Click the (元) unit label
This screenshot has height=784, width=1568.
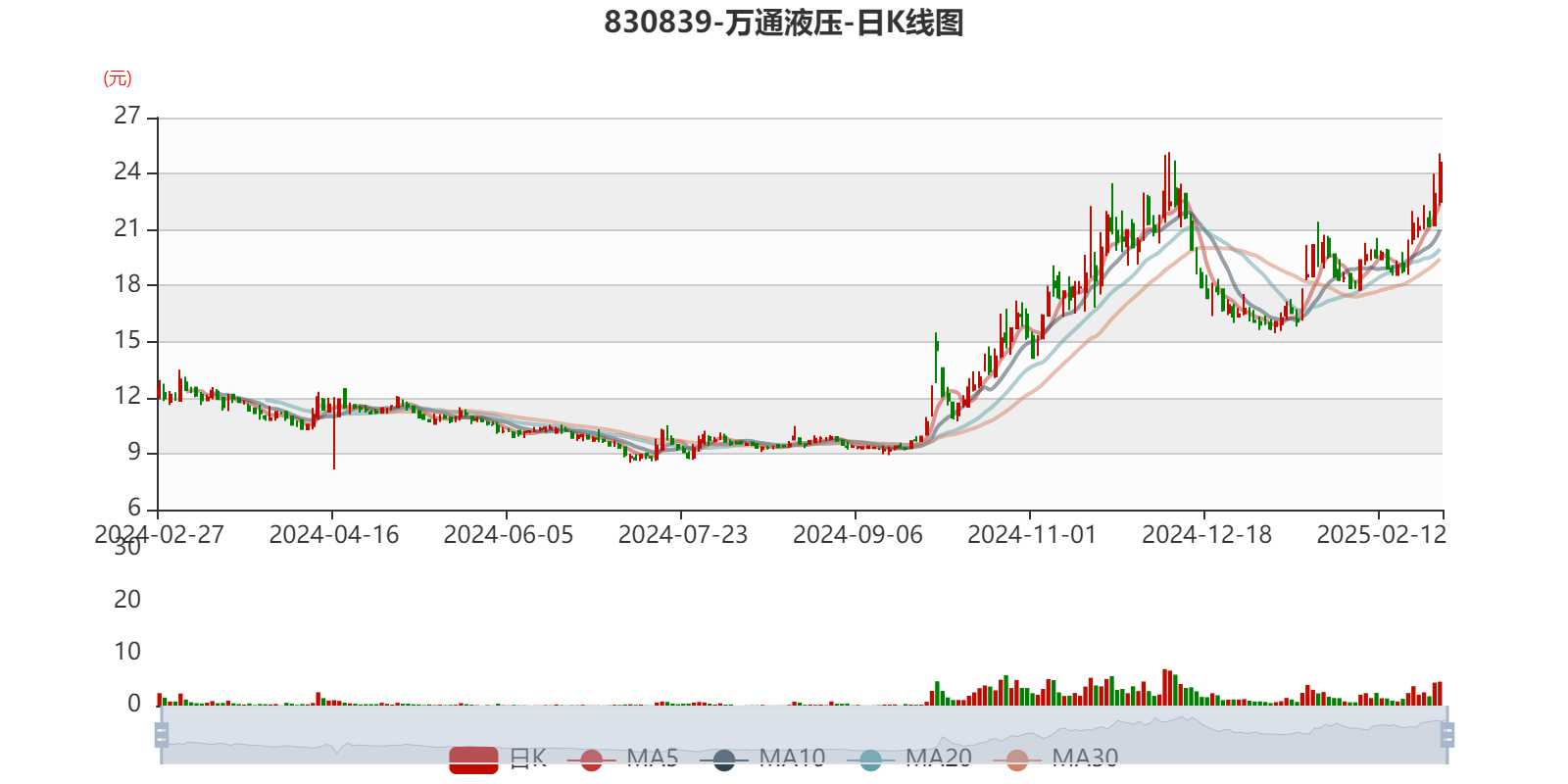coord(118,78)
